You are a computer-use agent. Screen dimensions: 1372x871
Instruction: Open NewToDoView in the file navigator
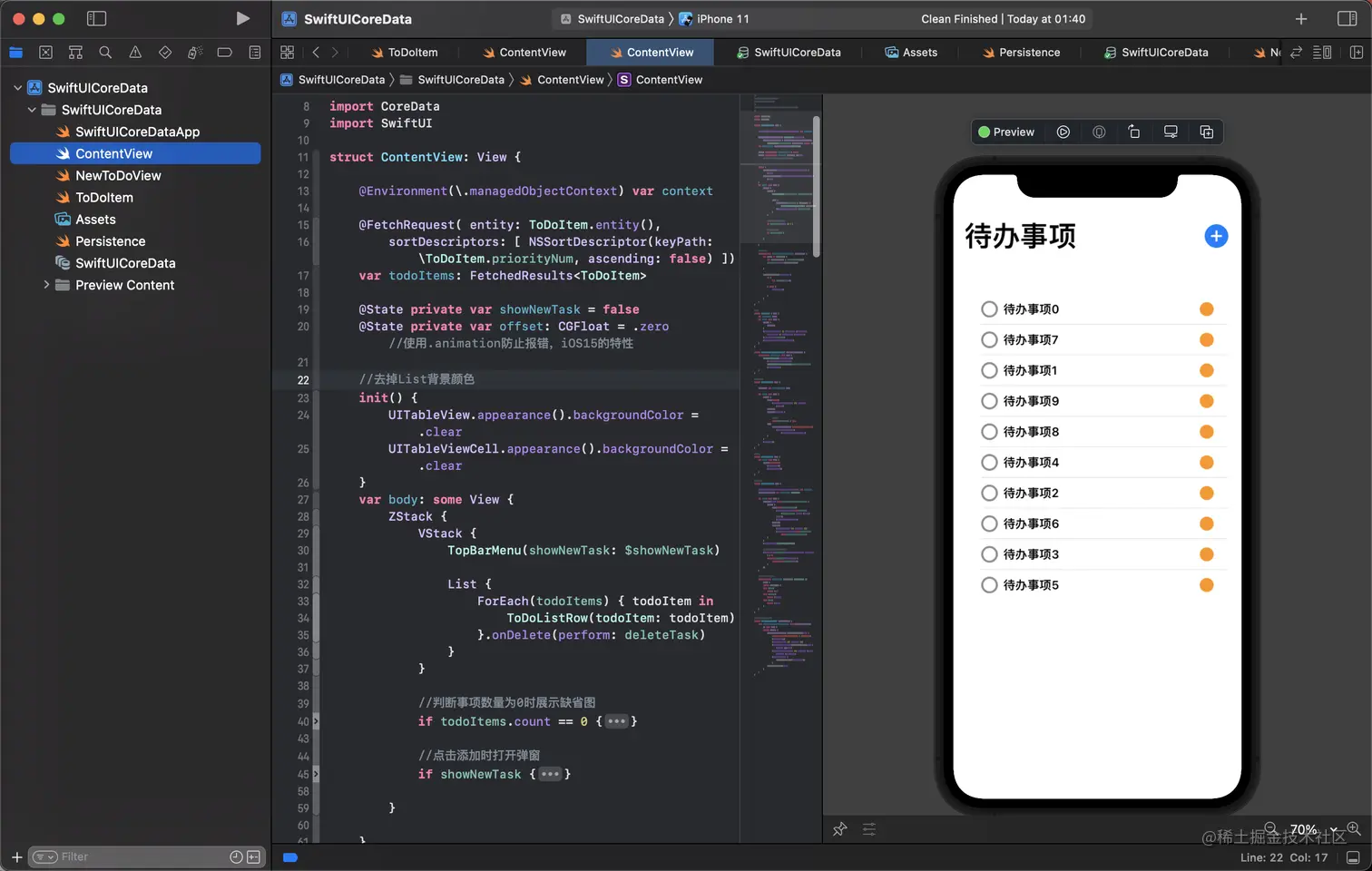click(118, 176)
